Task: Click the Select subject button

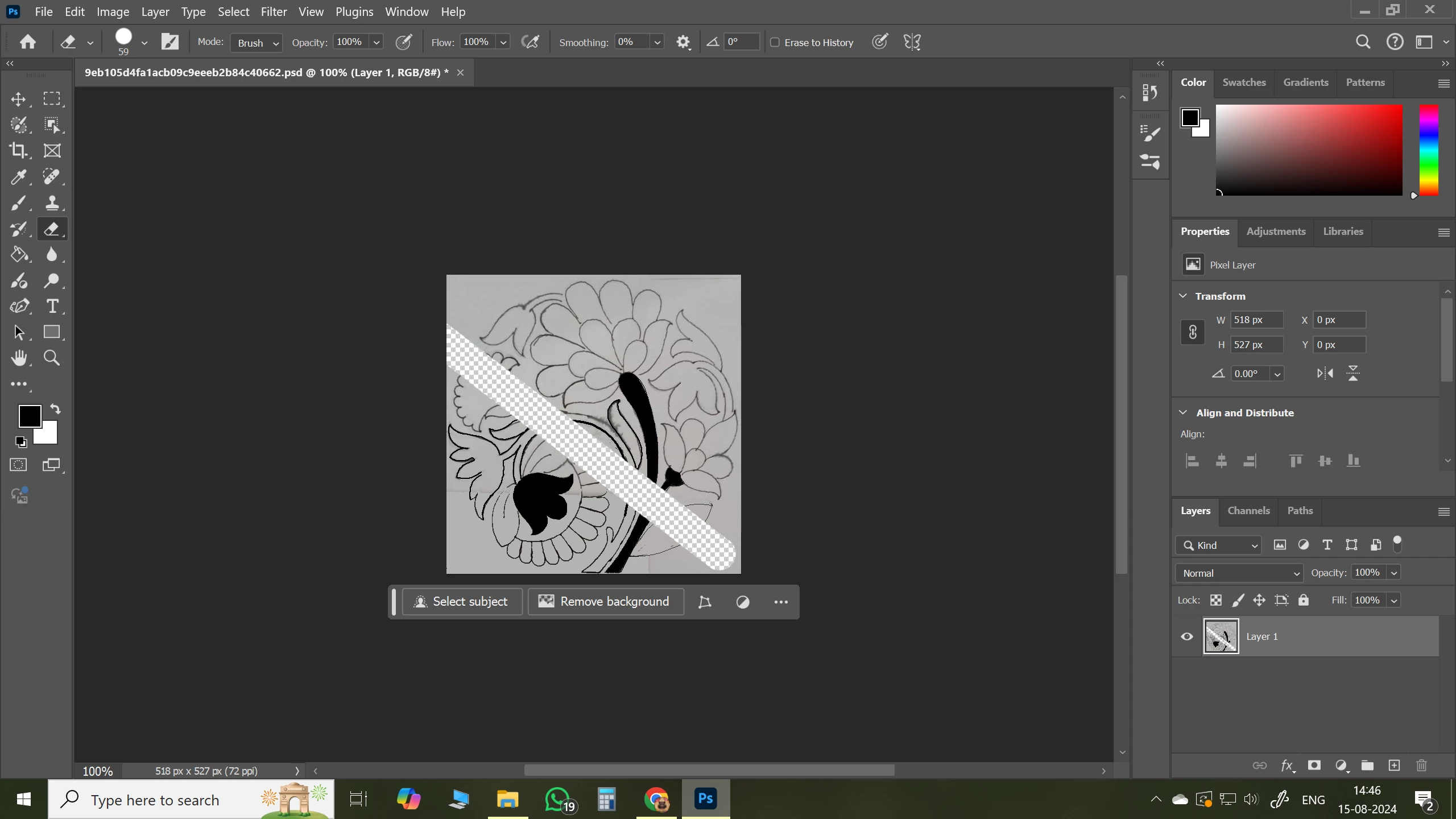Action: [462, 602]
